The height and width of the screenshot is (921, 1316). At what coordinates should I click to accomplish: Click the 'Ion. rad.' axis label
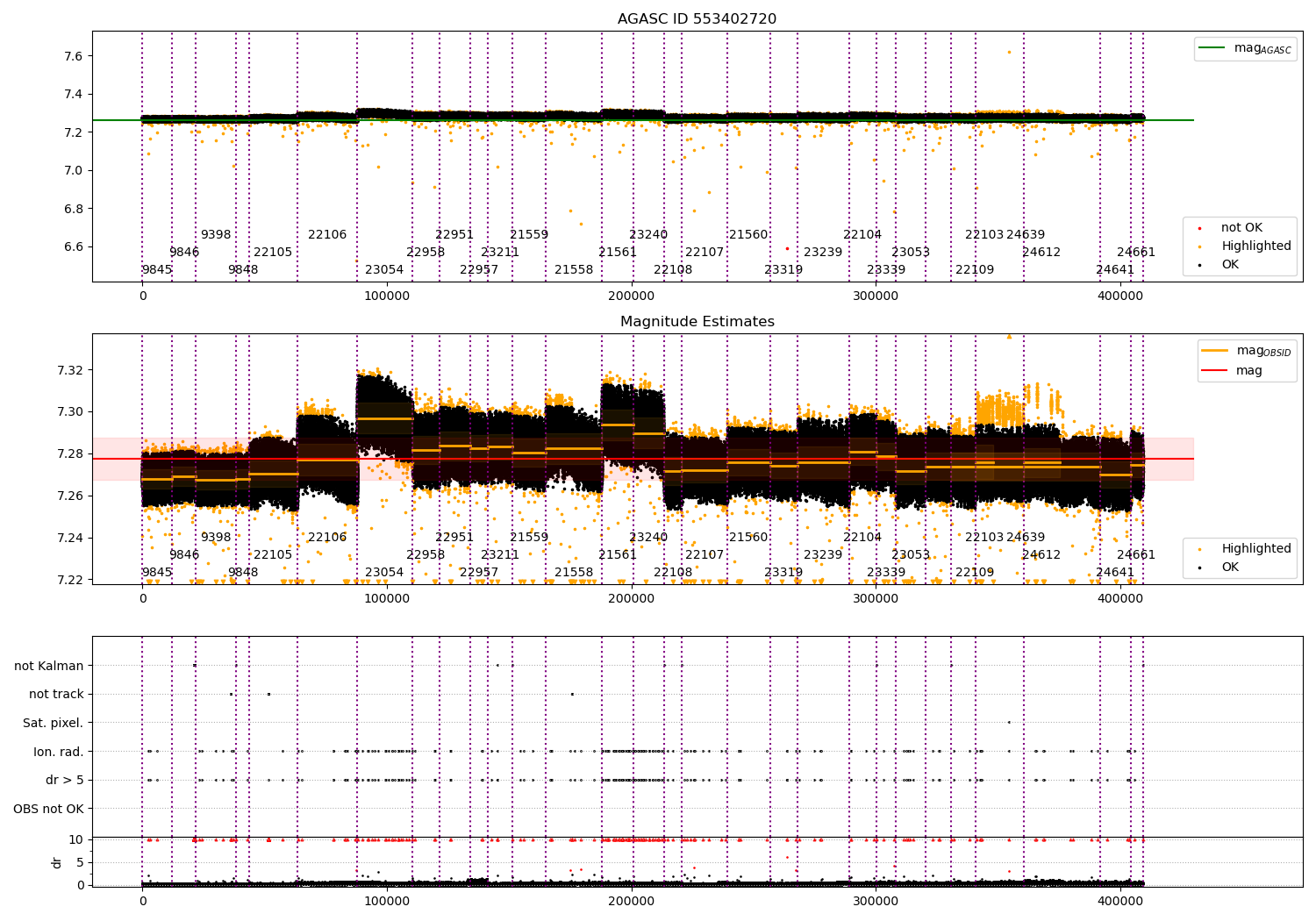[59, 752]
